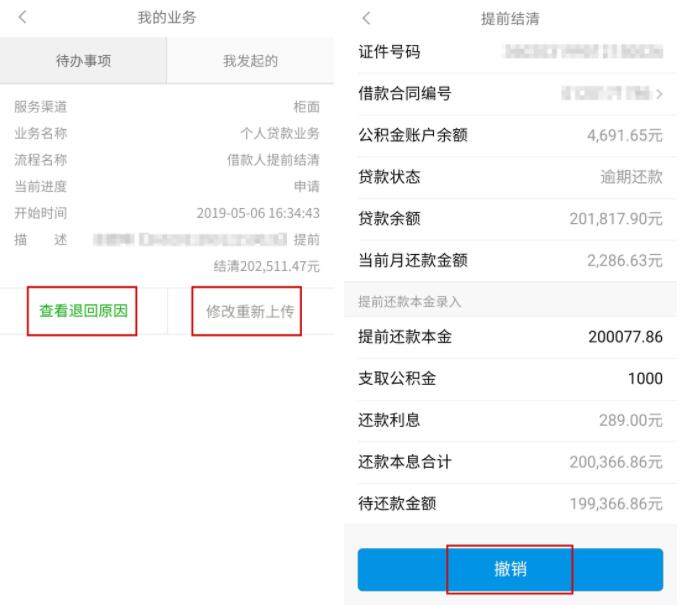Select the 还款本息合计 value 200,366.86元
Screen dimensions: 683x605
click(x=616, y=462)
